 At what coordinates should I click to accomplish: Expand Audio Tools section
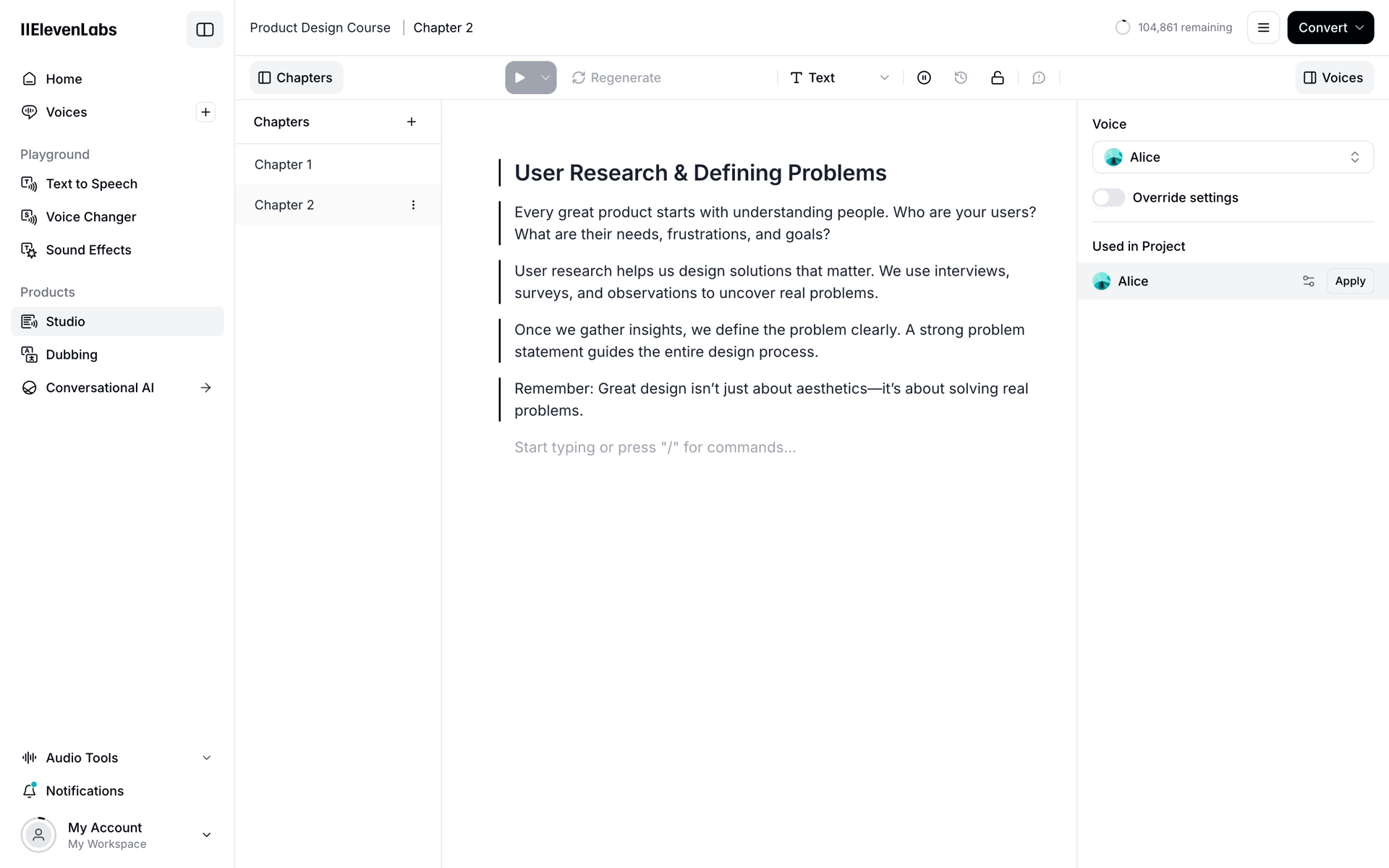click(x=117, y=757)
